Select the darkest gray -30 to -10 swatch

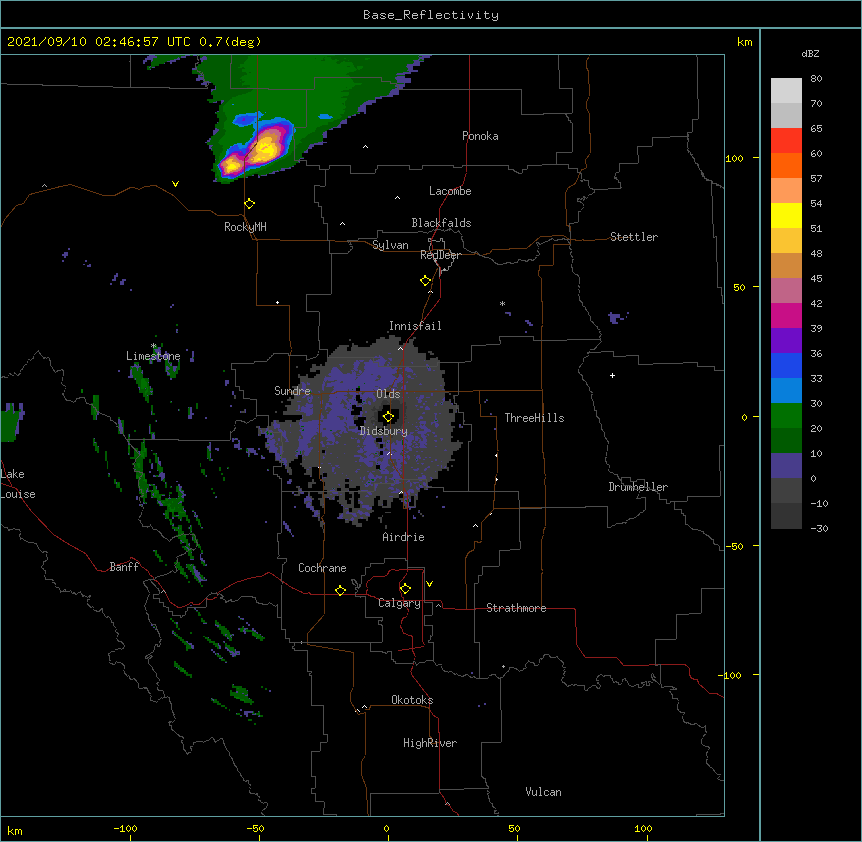tap(786, 516)
